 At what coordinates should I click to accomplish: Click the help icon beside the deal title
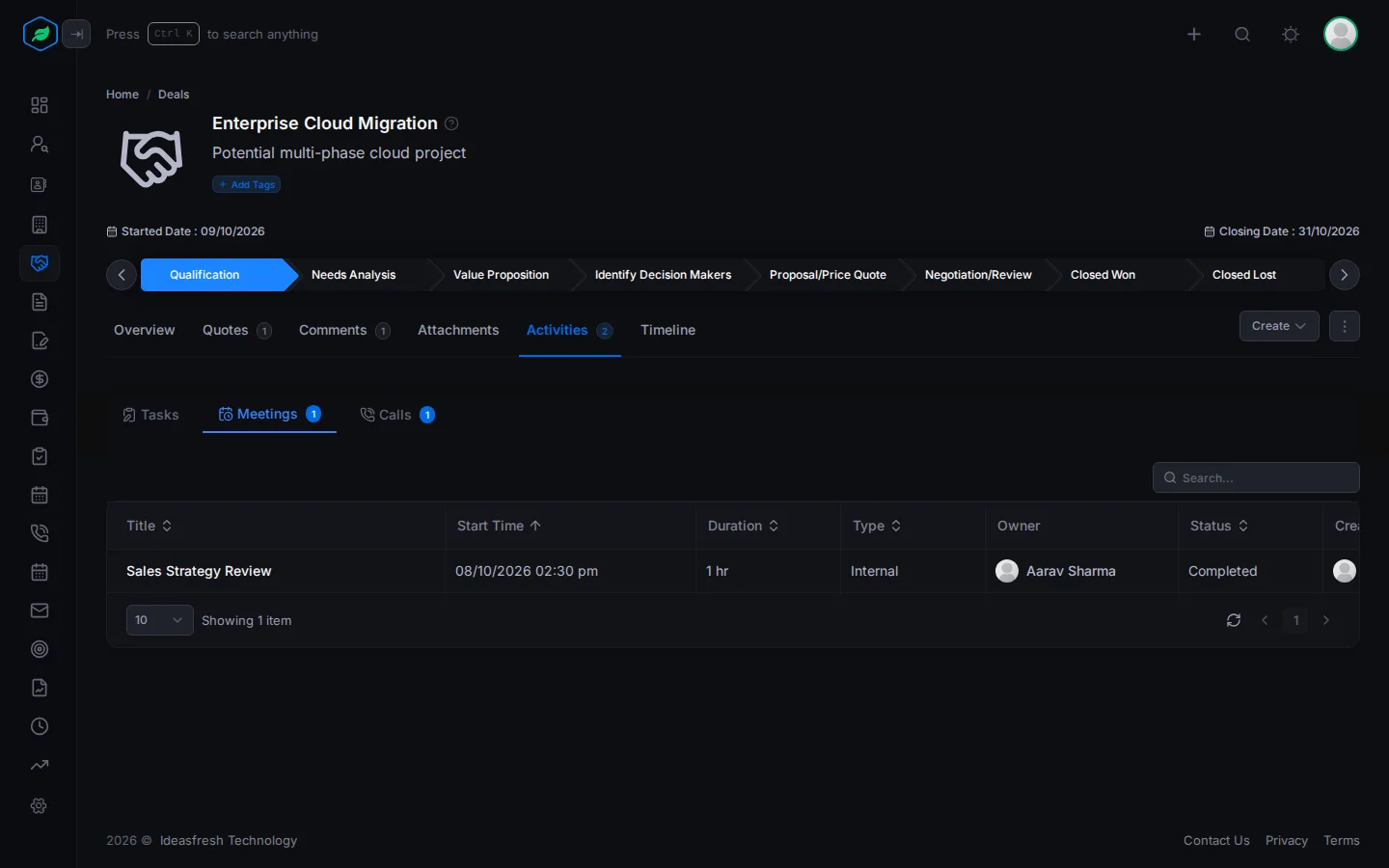pos(451,123)
